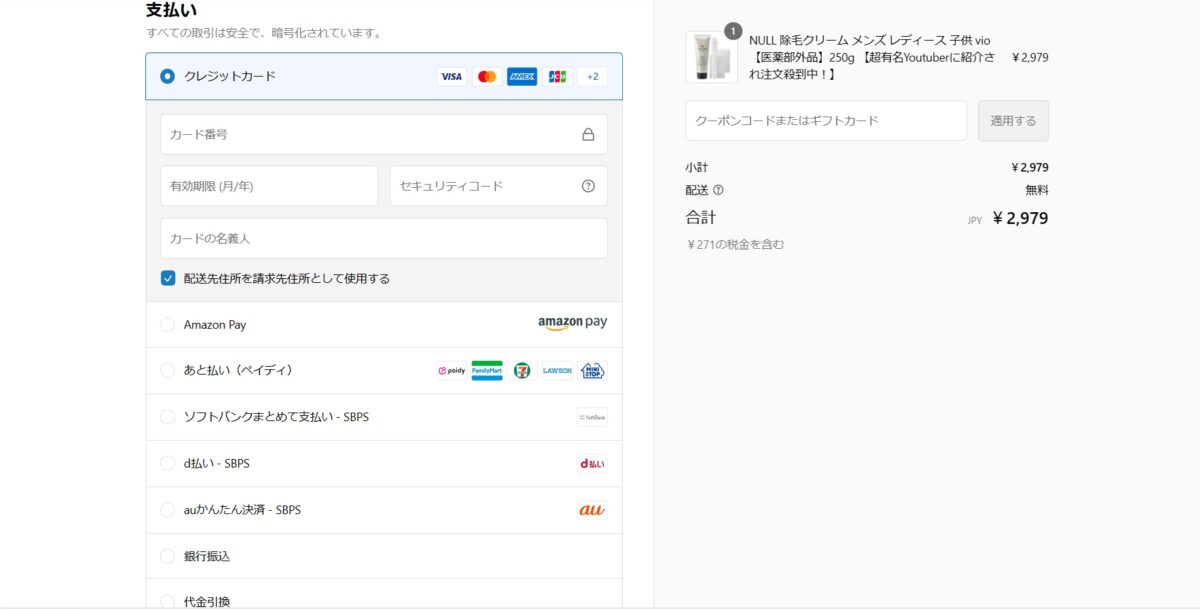Select auかんたん決済 - SBPS option
The height and width of the screenshot is (609, 1200).
(168, 510)
